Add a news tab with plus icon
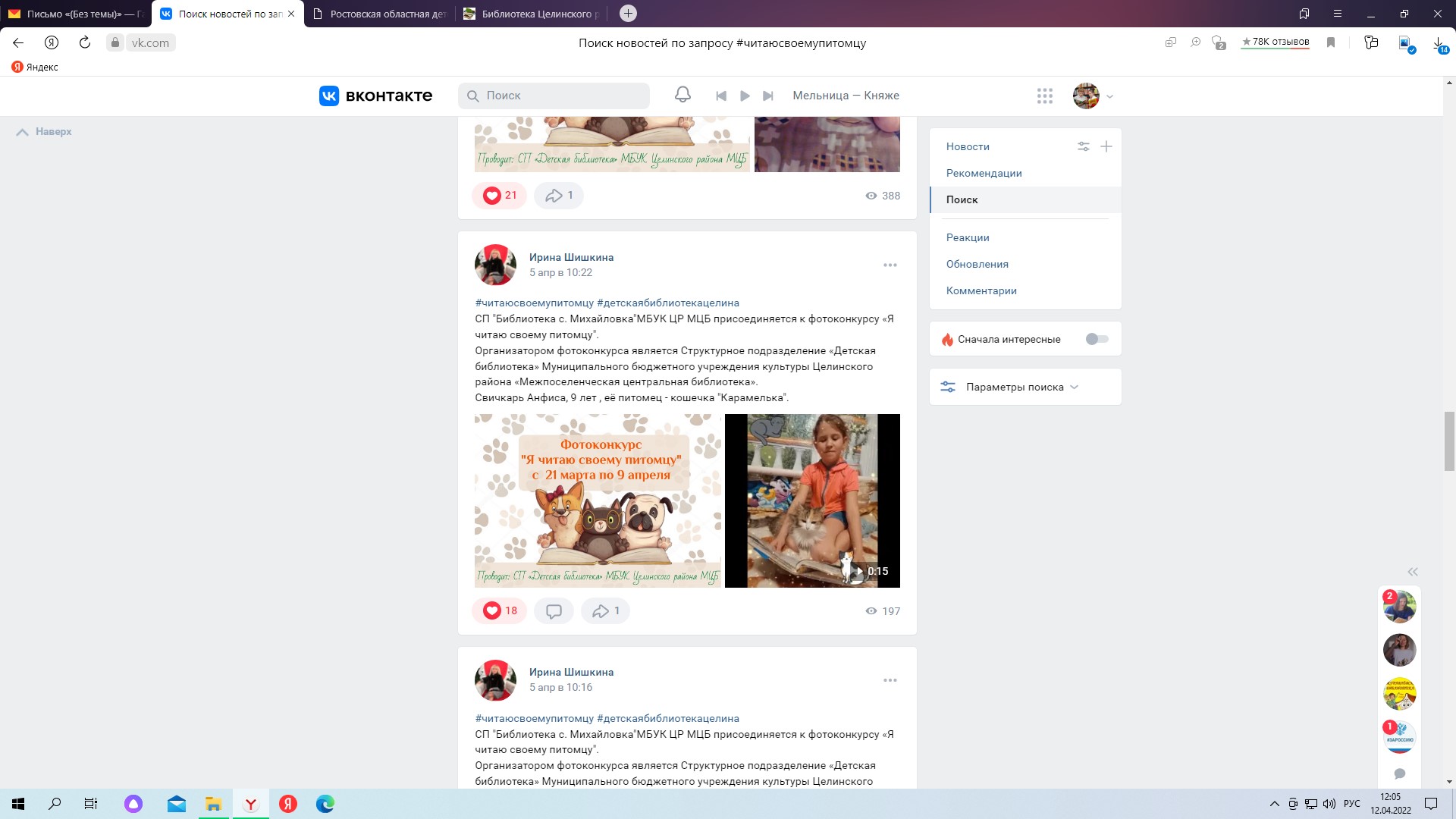The height and width of the screenshot is (819, 1456). 1106,146
